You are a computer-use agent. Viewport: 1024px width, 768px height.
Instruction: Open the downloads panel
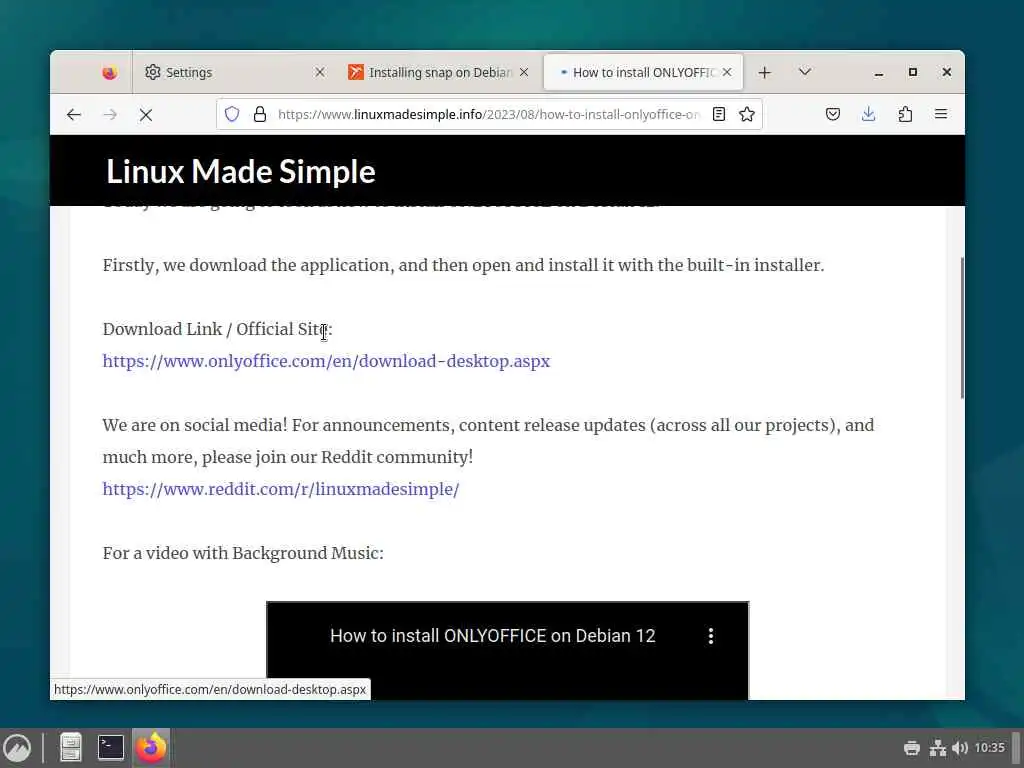pyautogui.click(x=869, y=114)
